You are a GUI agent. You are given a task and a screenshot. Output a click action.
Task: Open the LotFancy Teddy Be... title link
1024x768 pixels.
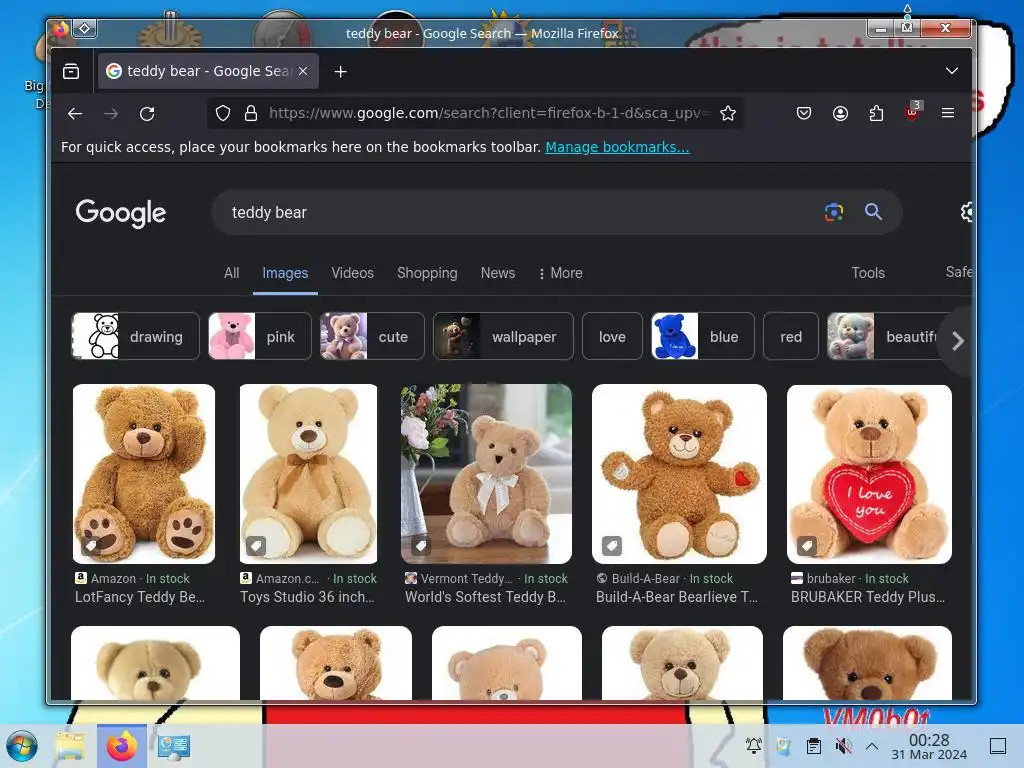pos(140,597)
